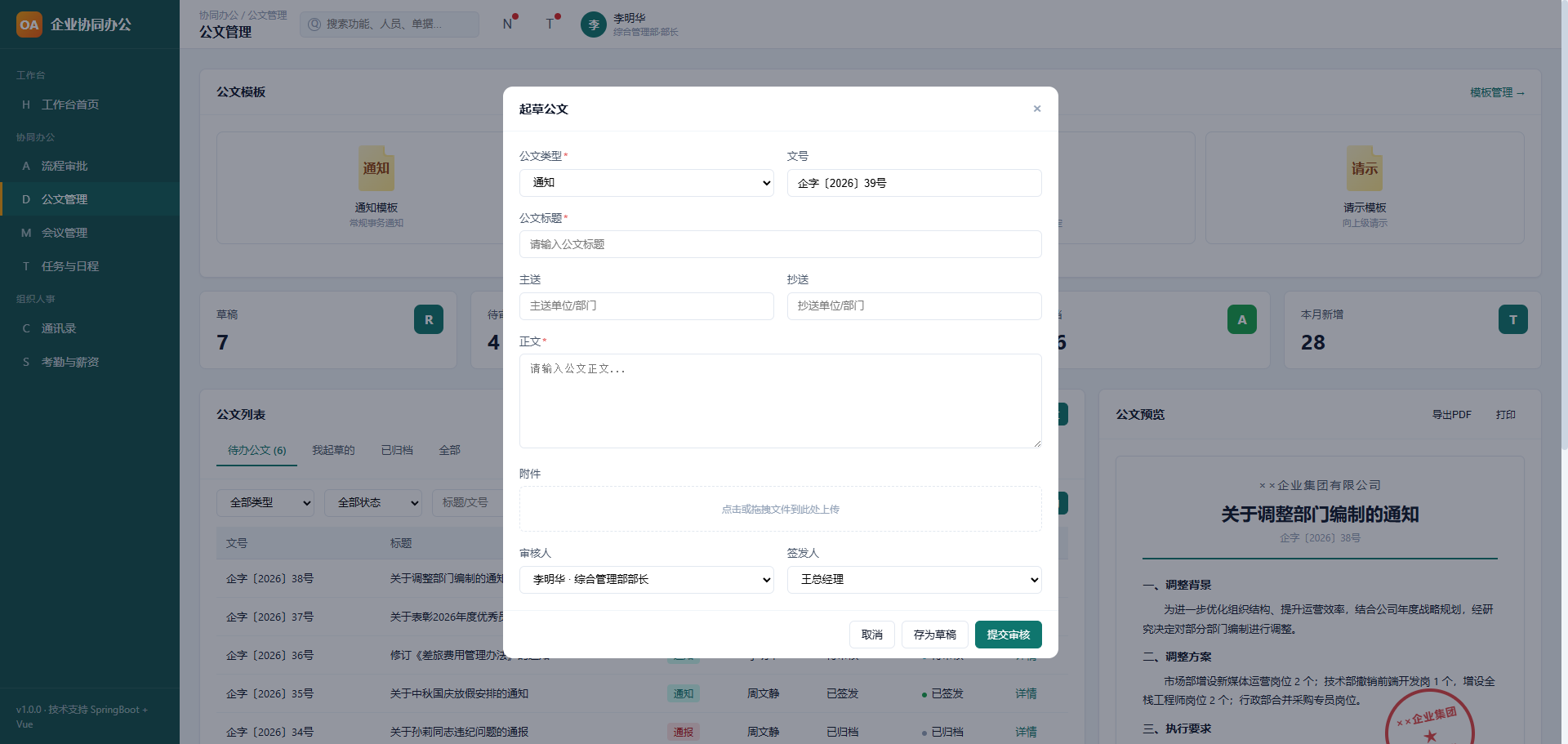Select the 请示模板 card
This screenshot has height=744, width=1568.
point(1365,188)
